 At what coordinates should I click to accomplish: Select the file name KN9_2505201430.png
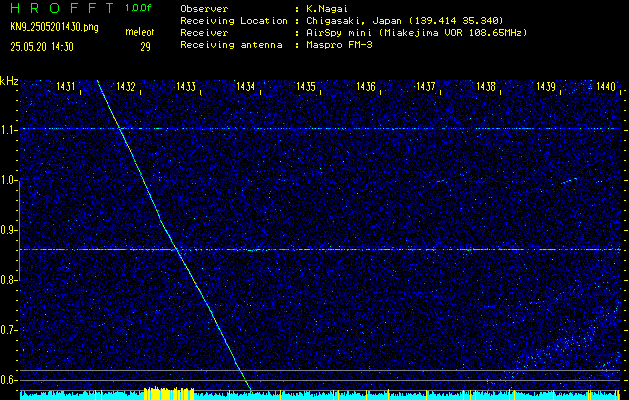[x=54, y=28]
